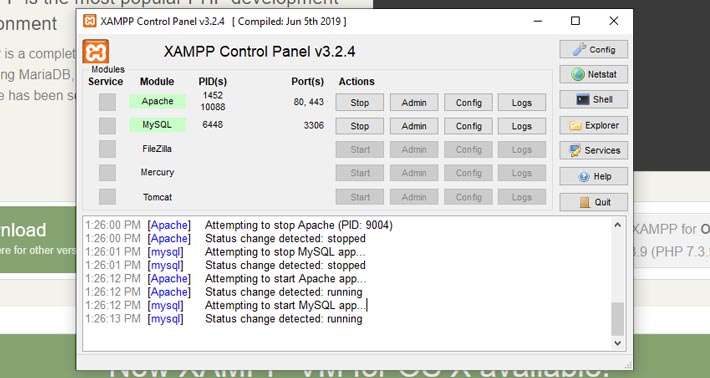Click log line 'Attempting to start Apache app...'
This screenshot has width=710, height=378.
pos(285,278)
